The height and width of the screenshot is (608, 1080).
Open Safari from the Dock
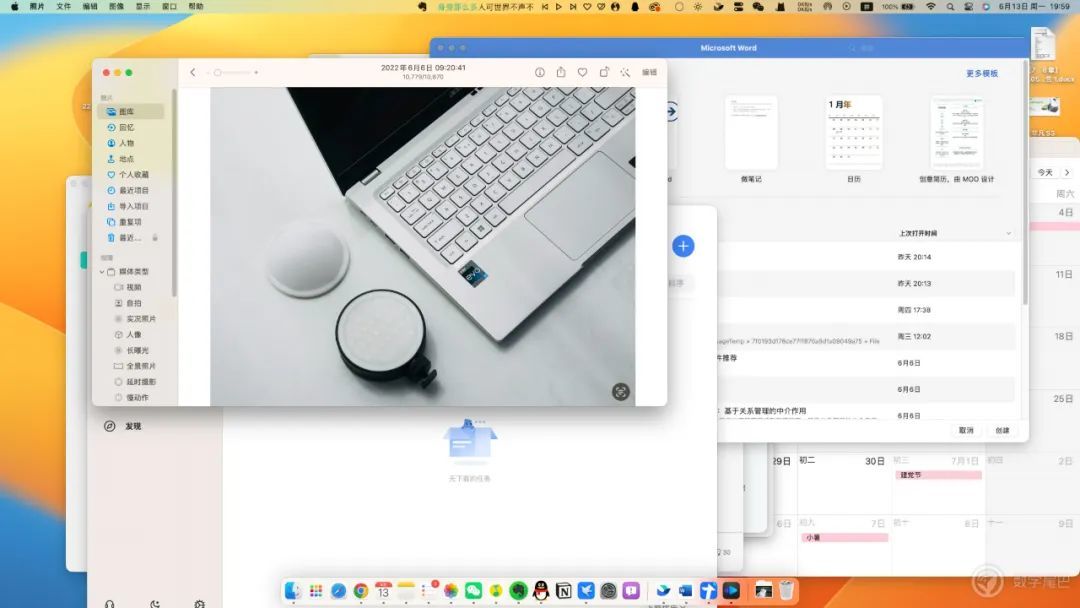coord(338,591)
